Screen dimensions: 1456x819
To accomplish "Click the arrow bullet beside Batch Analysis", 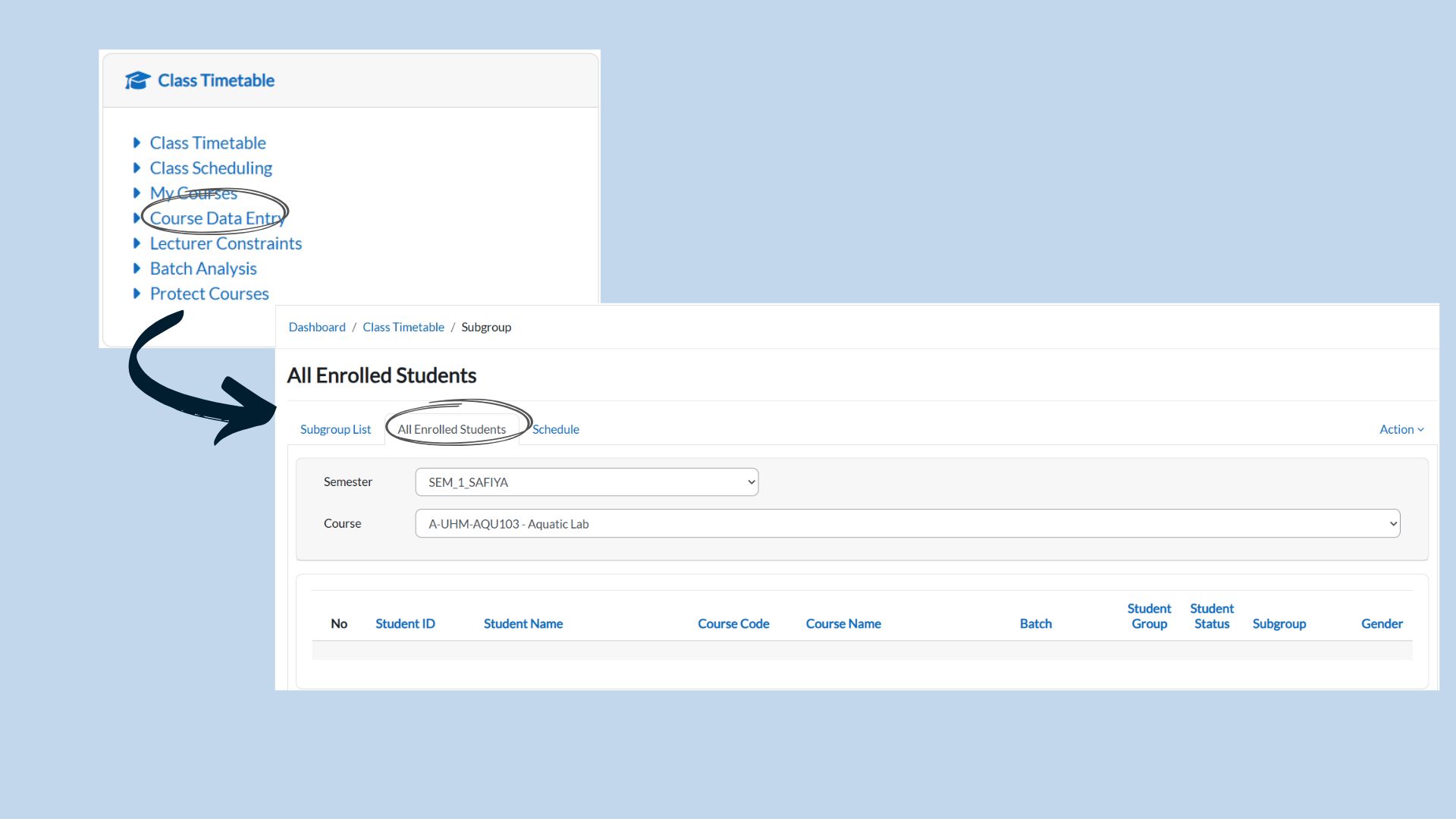I will pyautogui.click(x=136, y=268).
